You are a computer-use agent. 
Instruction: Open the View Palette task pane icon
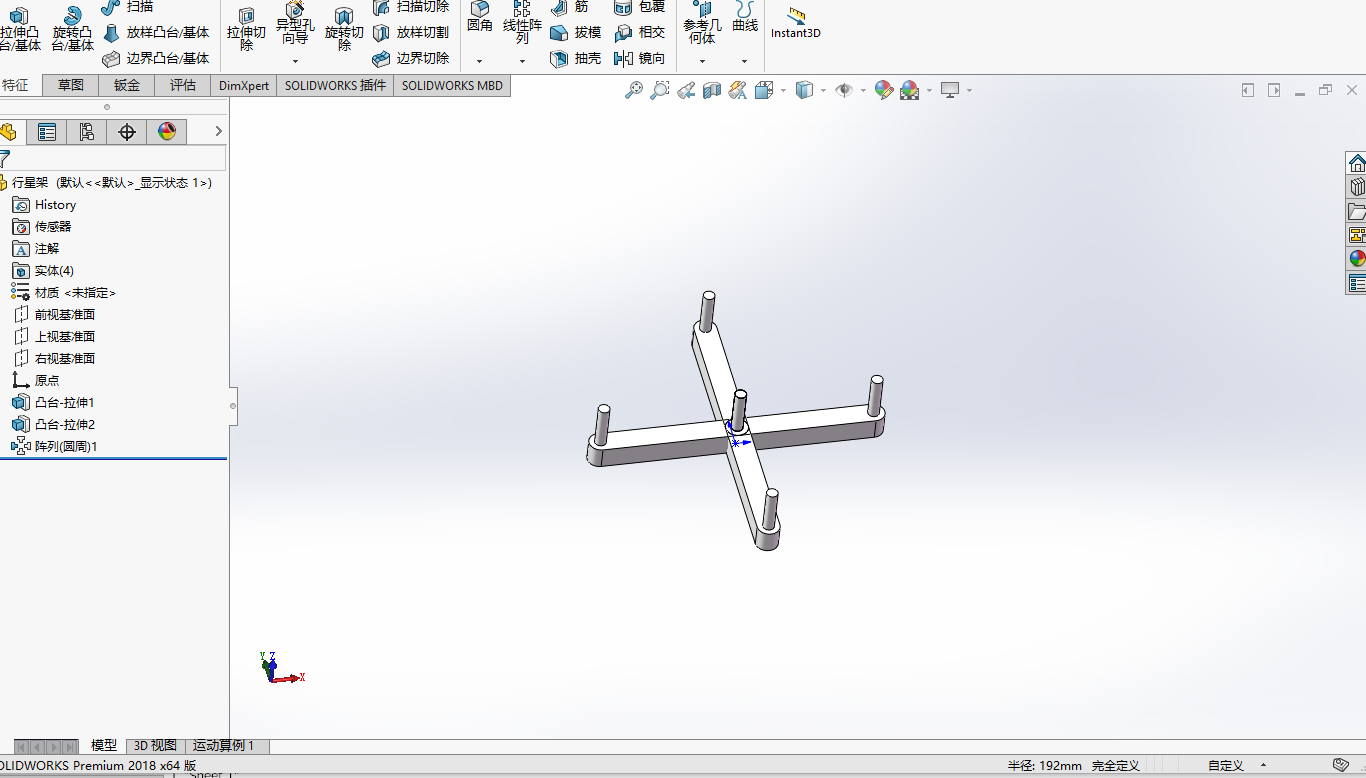click(x=1357, y=235)
